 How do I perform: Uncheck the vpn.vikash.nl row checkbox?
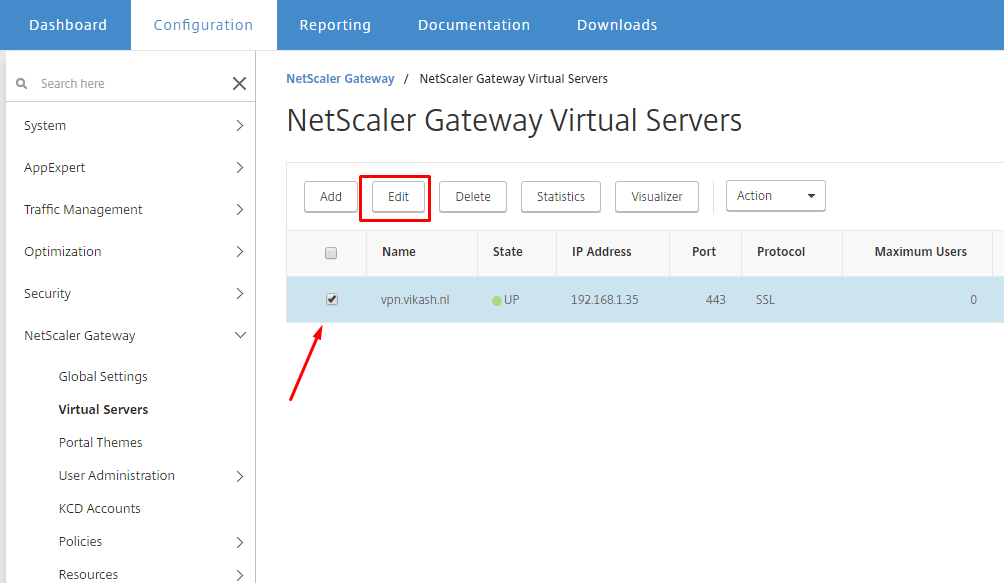coord(332,299)
